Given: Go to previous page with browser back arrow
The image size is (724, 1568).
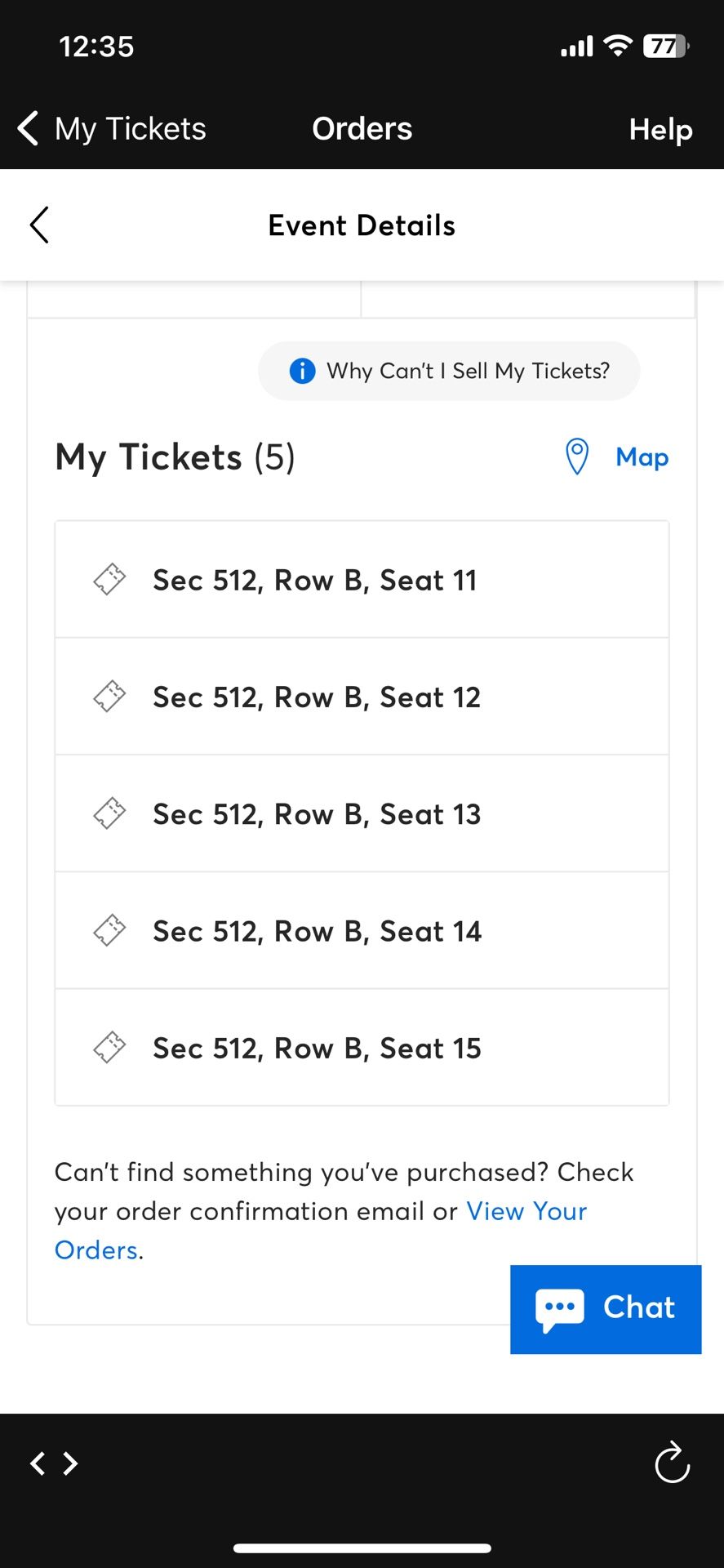Looking at the screenshot, I should 38,1463.
